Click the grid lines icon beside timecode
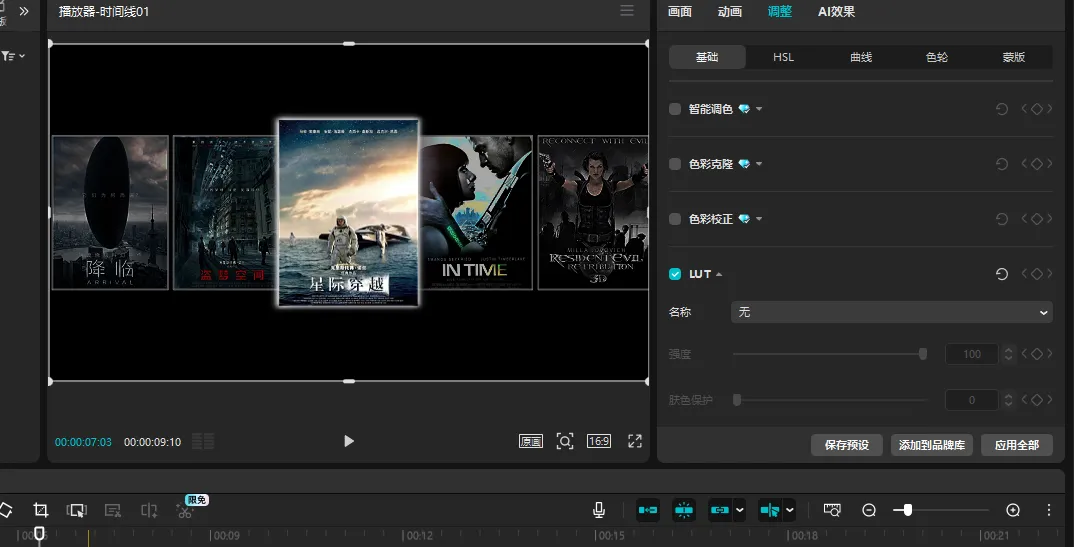 (x=203, y=442)
